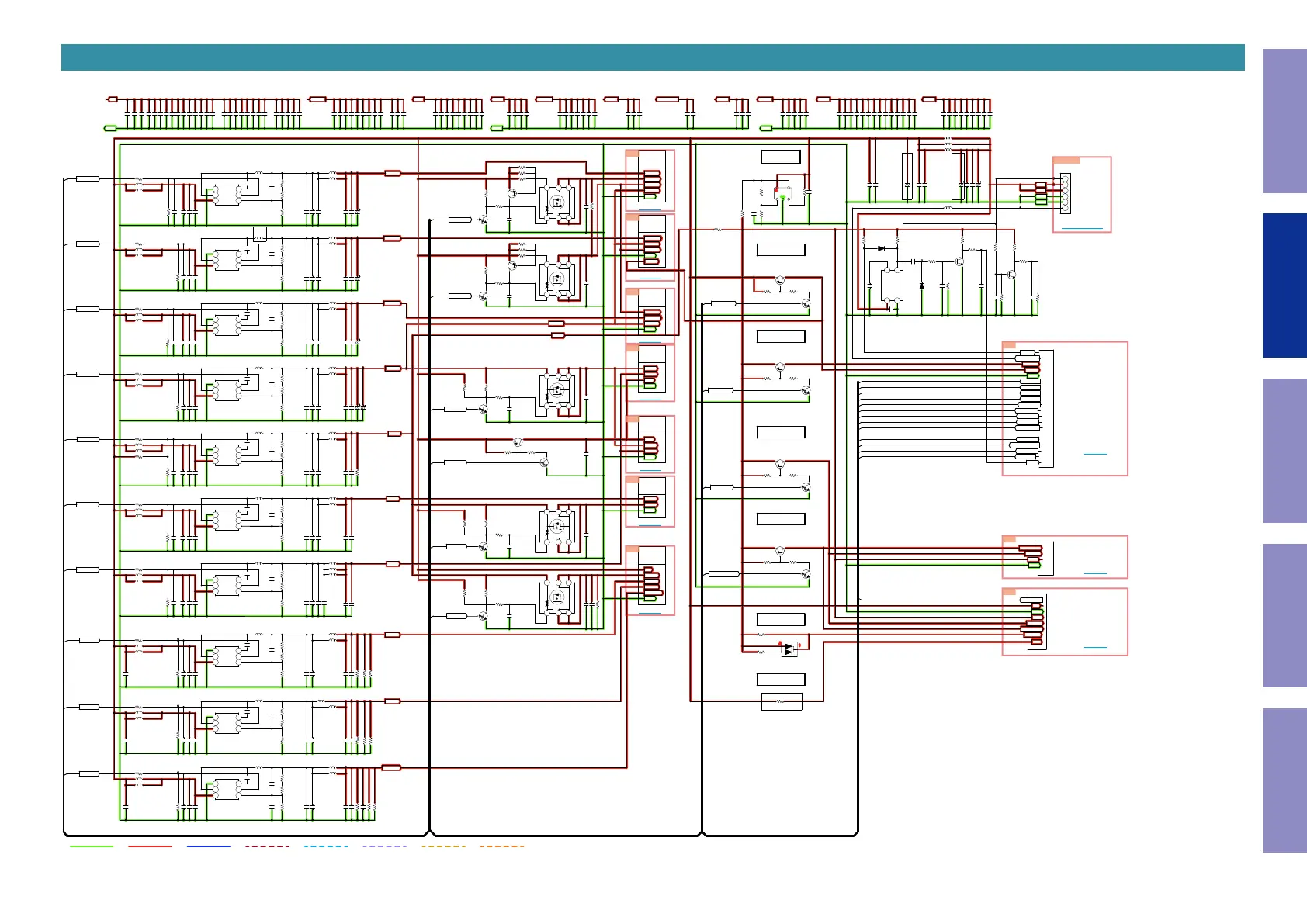Click the horizontal diode symbol in upper-right circuit
Viewport: 1307px width, 924px height.
tap(881, 248)
